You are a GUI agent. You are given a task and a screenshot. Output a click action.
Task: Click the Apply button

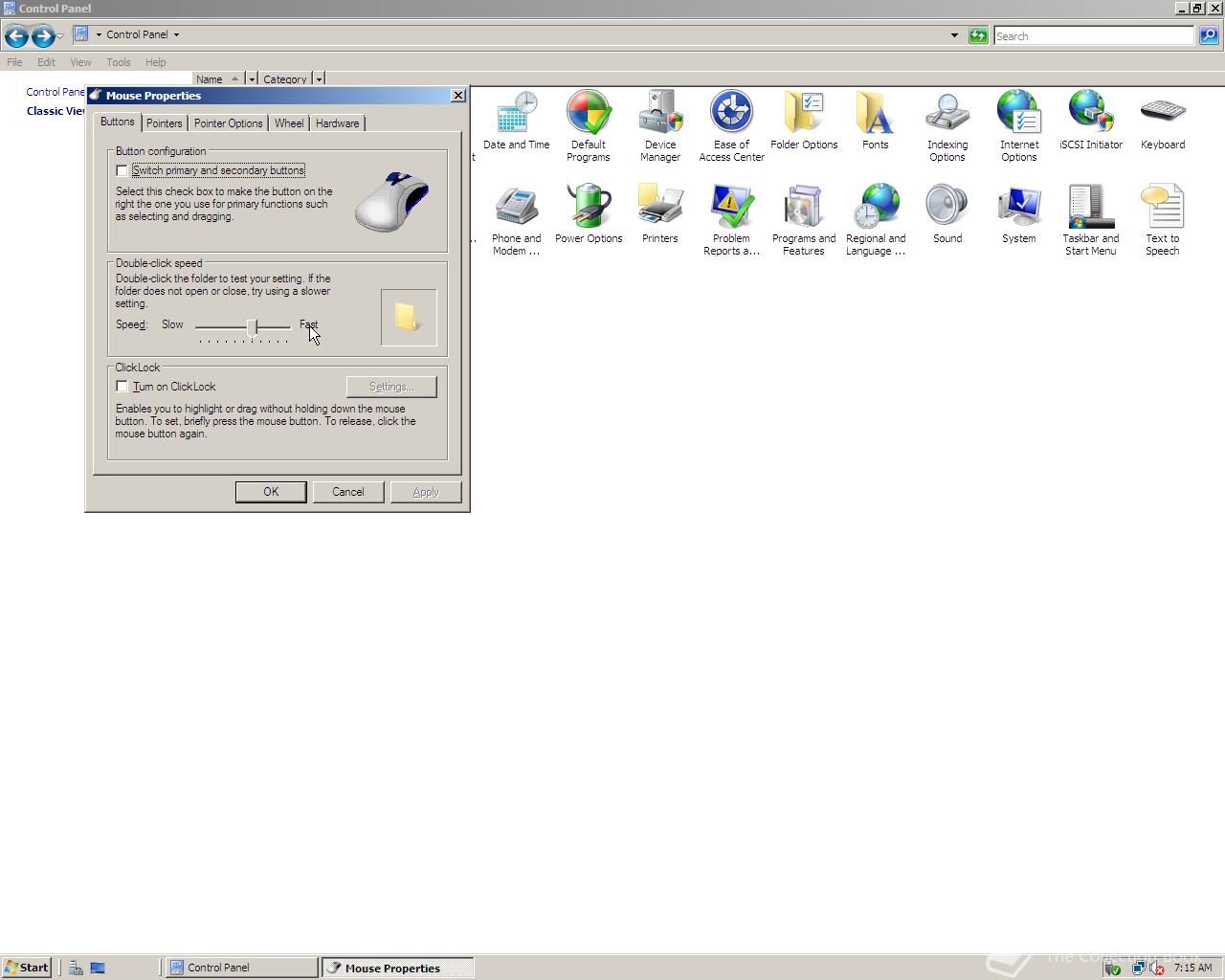426,492
